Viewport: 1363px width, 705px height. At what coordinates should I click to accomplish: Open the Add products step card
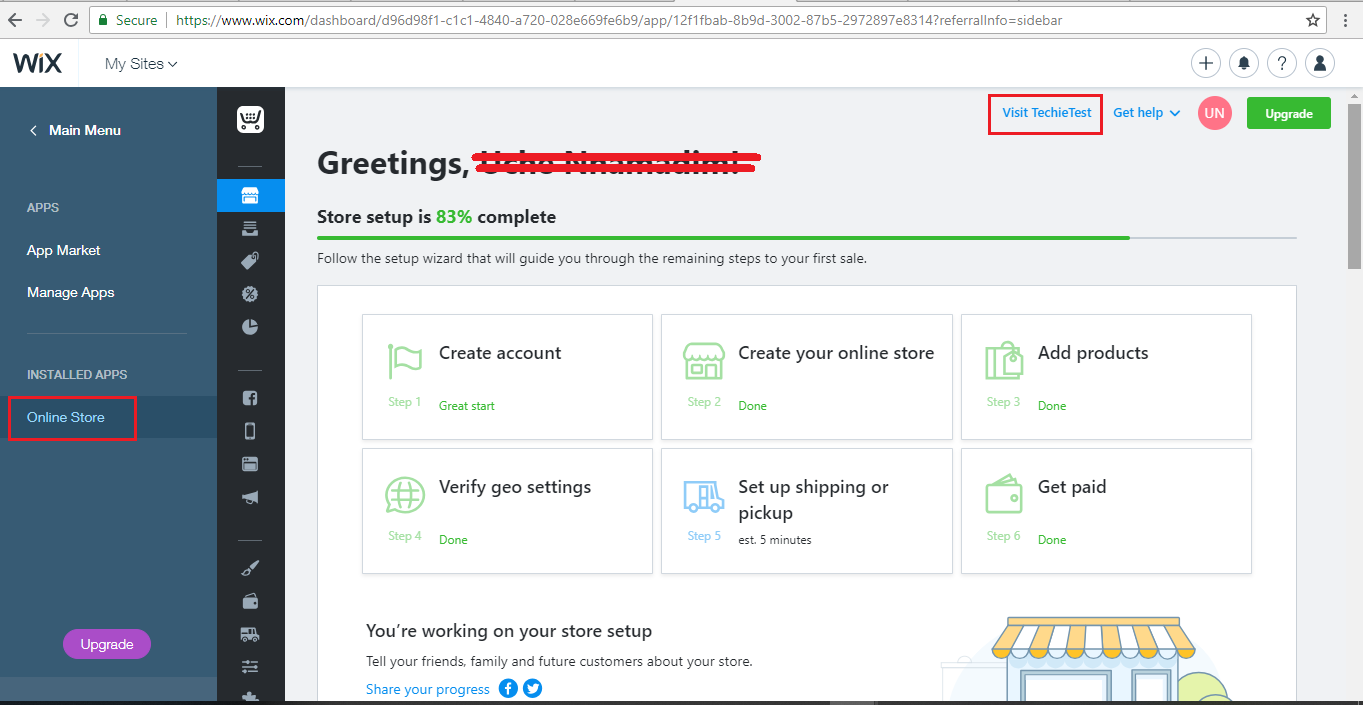click(x=1106, y=377)
